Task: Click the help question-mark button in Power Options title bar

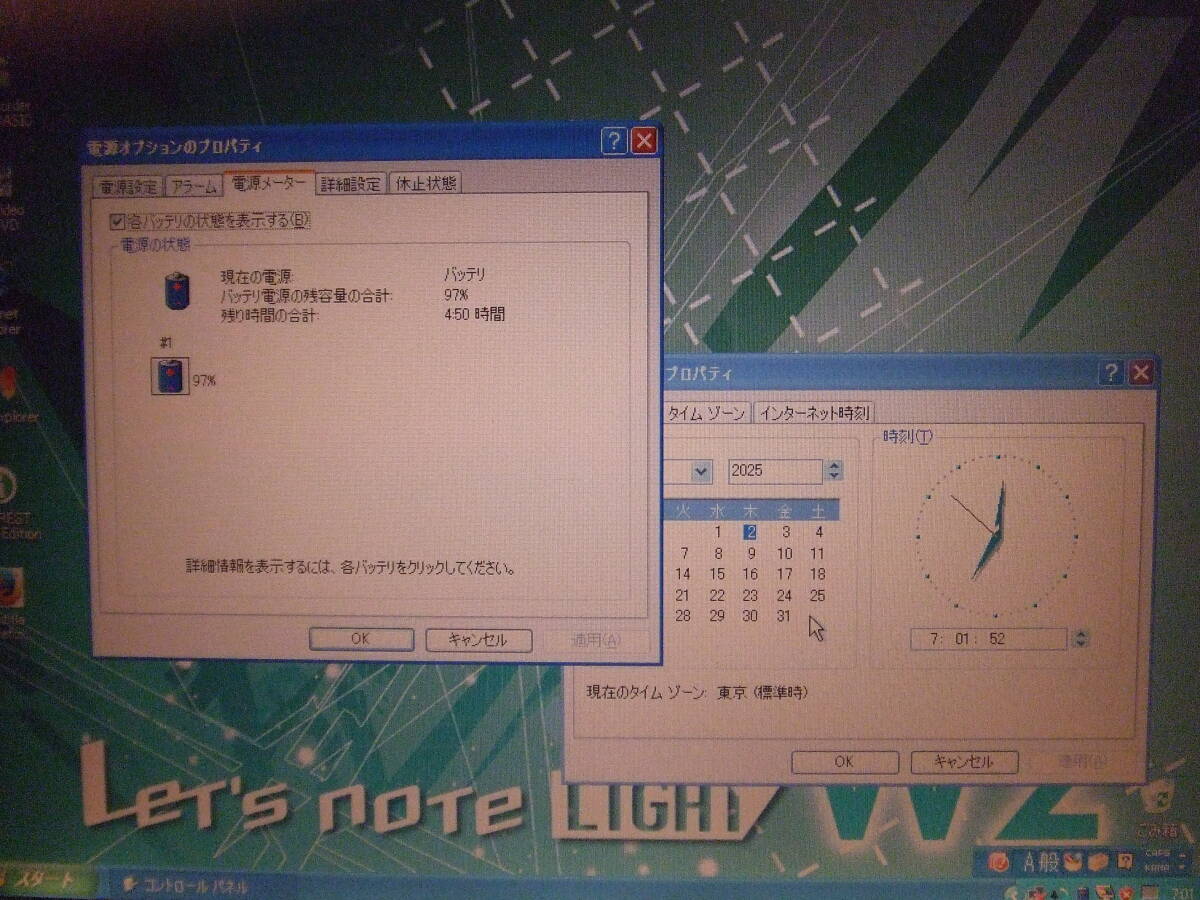Action: [x=614, y=141]
